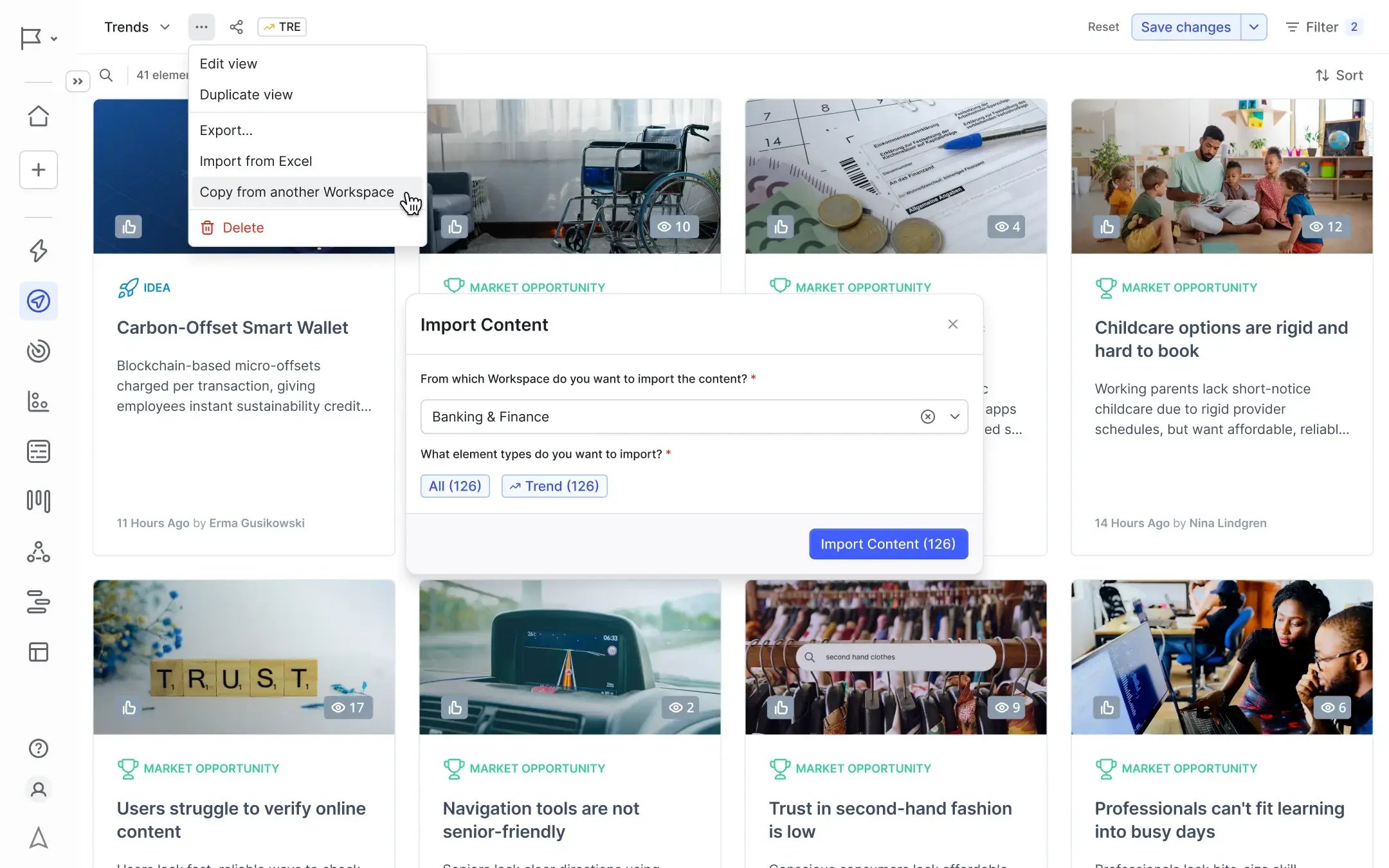Close the Import Content dialog
Screen dimensions: 1389x868
pos(952,325)
